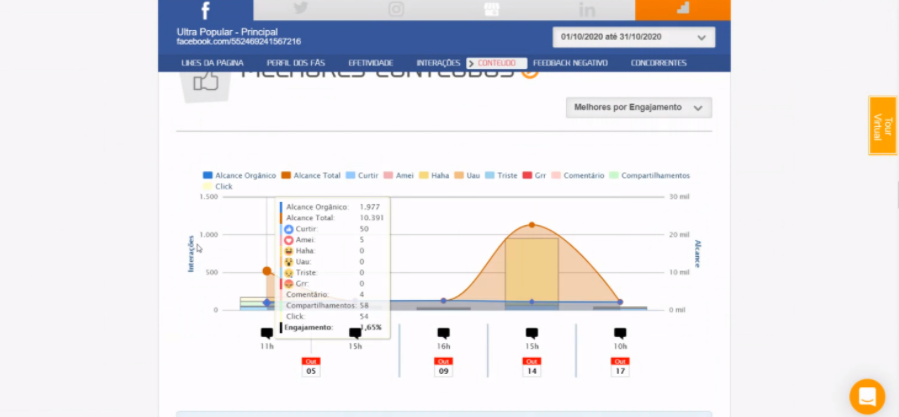Viewport: 899px width, 417px height.
Task: Open the Feedback Negativo tab
Action: click(x=568, y=63)
